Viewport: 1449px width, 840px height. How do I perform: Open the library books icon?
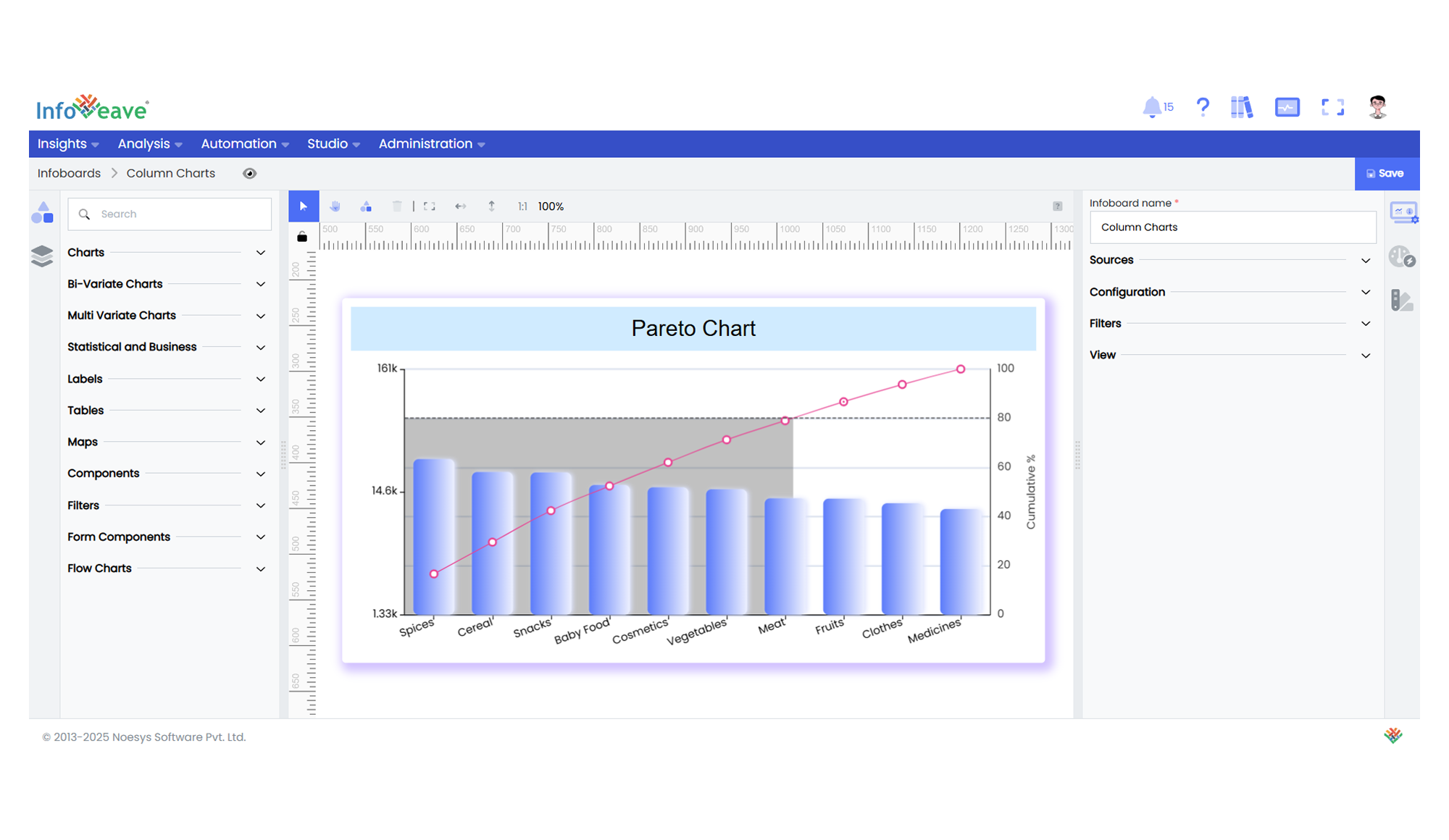pos(1242,107)
